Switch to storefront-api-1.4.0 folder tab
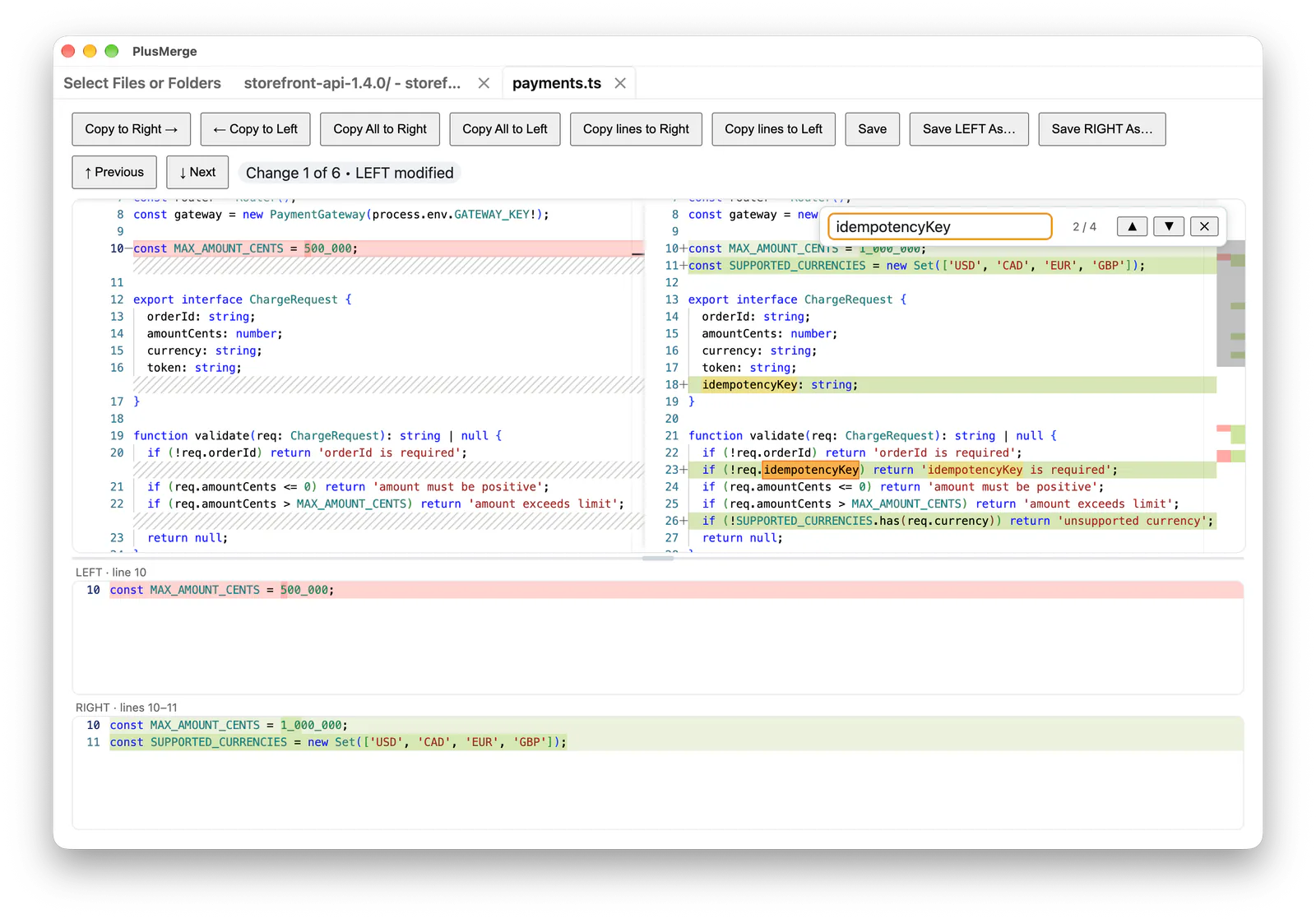Screen dimensions: 1316x919 [352, 83]
